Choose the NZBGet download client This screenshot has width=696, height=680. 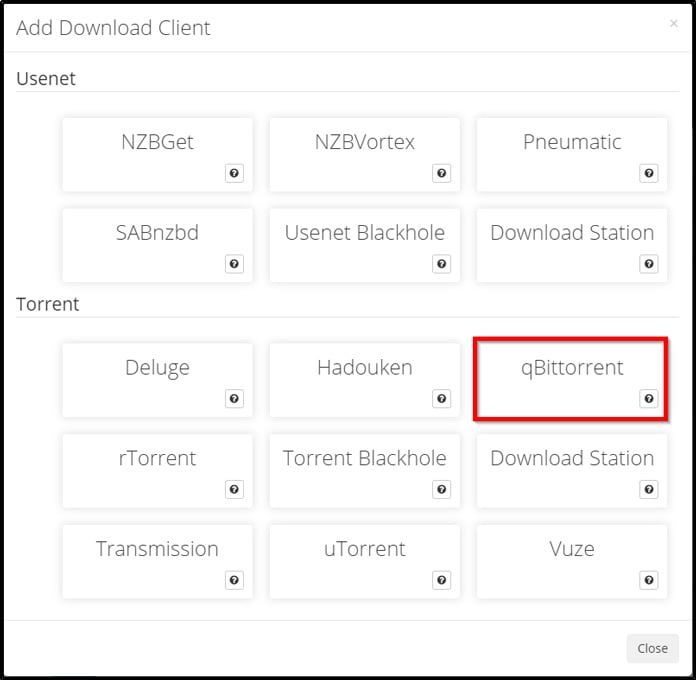(157, 154)
